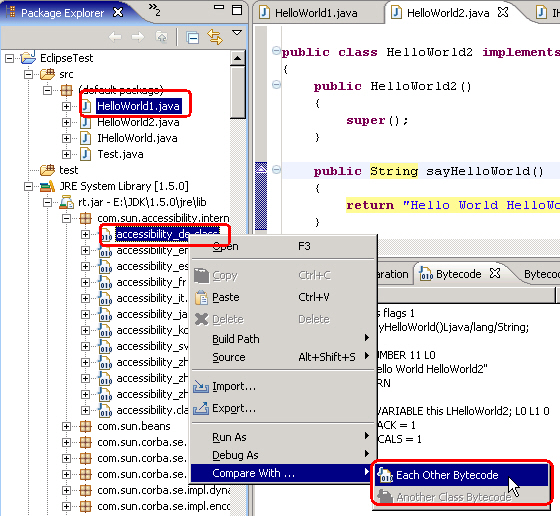The height and width of the screenshot is (516, 560).
Task: Open the Source submenu
Action: [x=284, y=357]
